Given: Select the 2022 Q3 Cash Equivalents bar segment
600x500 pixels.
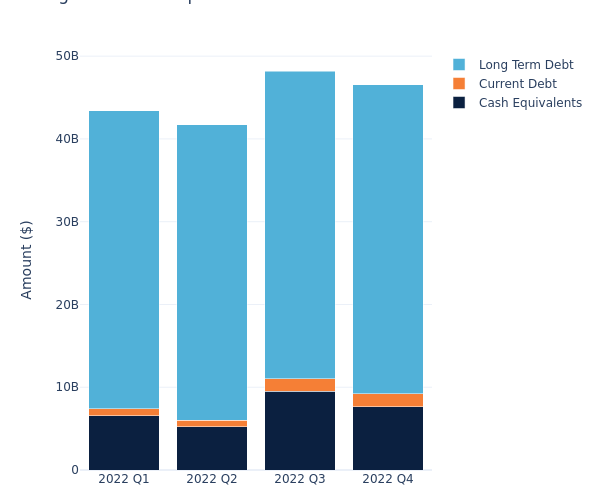Looking at the screenshot, I should [300, 431].
